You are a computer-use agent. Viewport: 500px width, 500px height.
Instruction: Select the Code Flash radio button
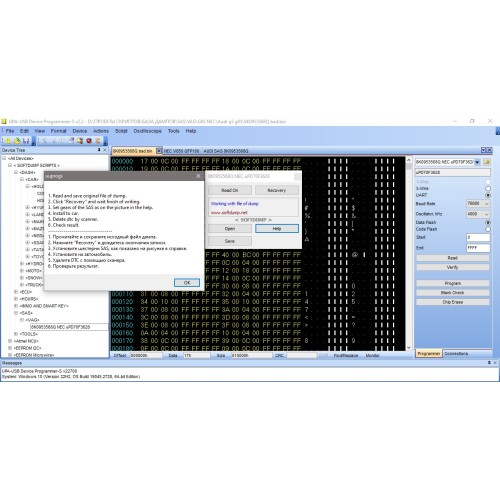[488, 229]
